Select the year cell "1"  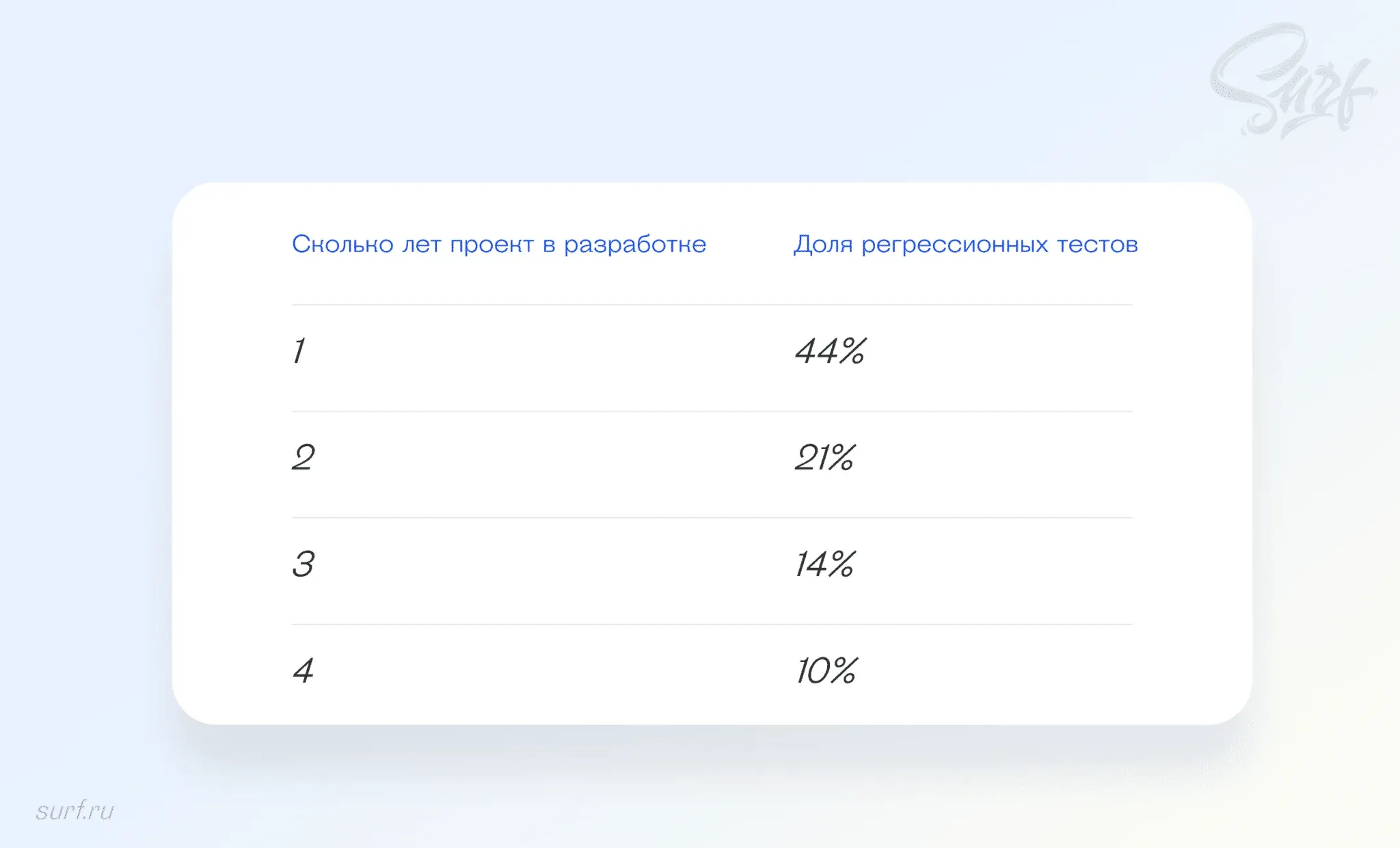click(x=299, y=351)
